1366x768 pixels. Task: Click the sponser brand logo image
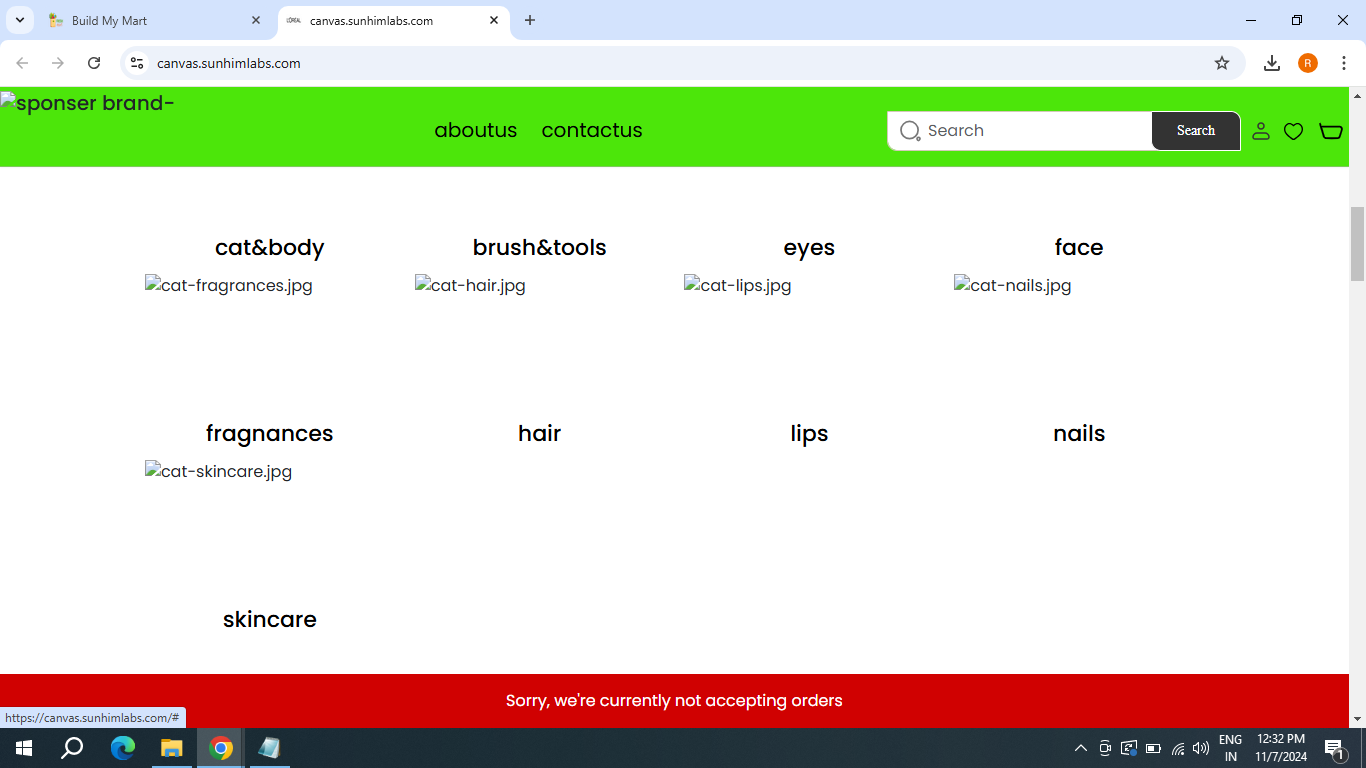click(88, 103)
